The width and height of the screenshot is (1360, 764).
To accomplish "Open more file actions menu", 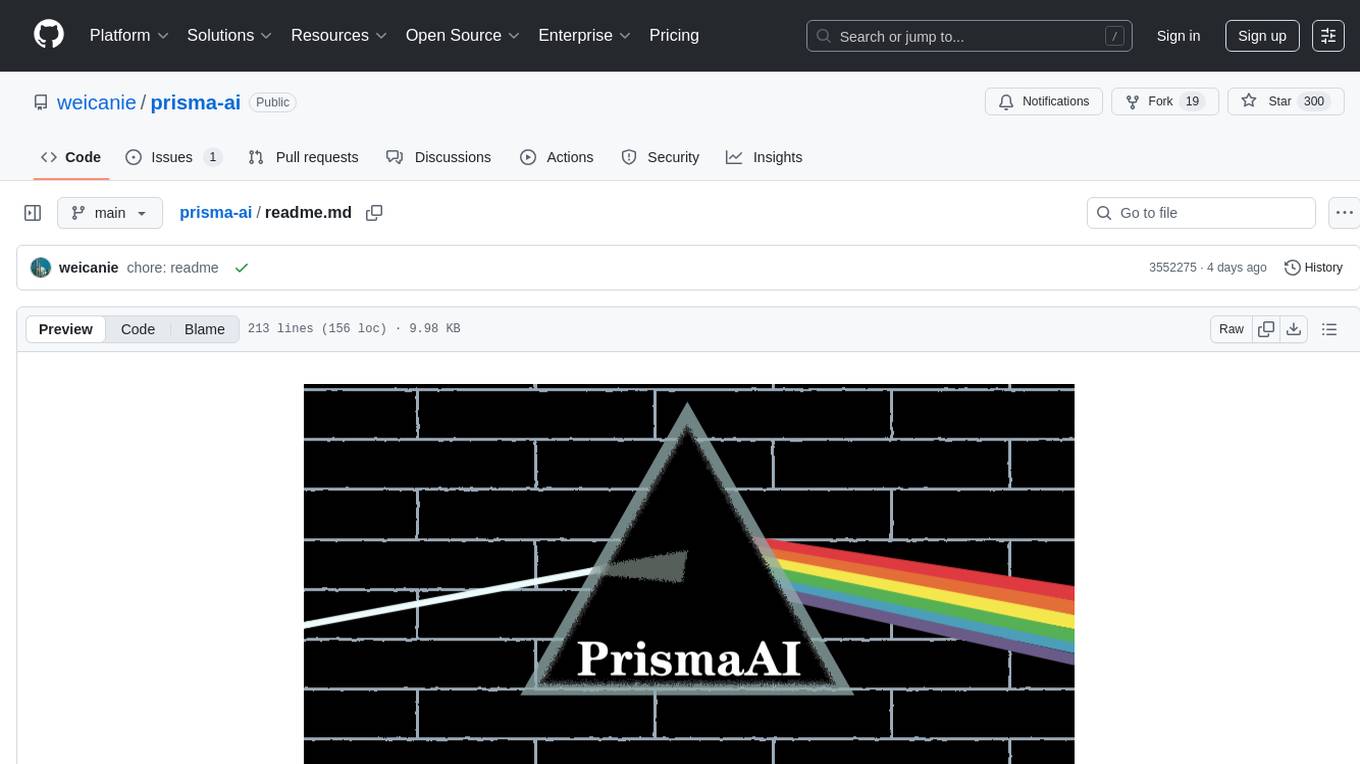I will [1345, 213].
